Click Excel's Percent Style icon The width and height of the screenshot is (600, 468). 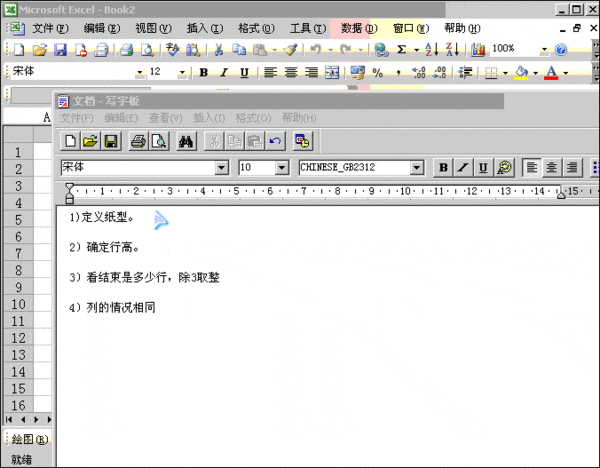pyautogui.click(x=378, y=72)
